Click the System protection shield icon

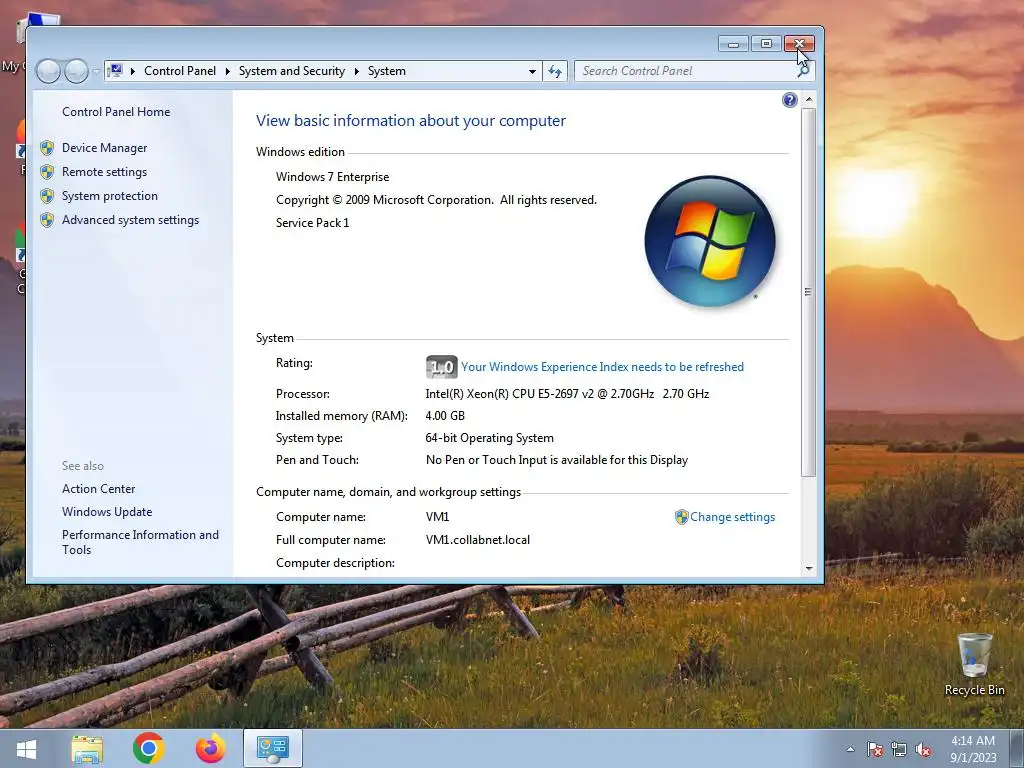click(x=47, y=196)
